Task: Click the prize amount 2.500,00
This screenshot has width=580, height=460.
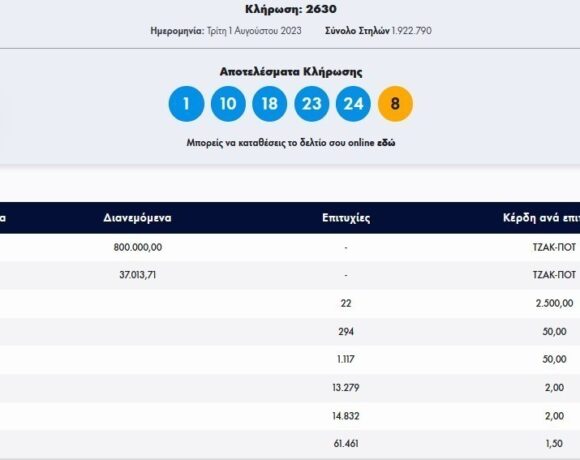Action: [554, 303]
